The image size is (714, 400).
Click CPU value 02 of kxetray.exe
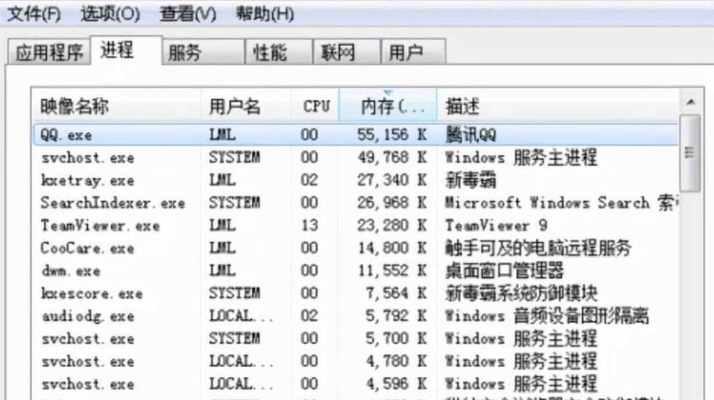[x=309, y=180]
